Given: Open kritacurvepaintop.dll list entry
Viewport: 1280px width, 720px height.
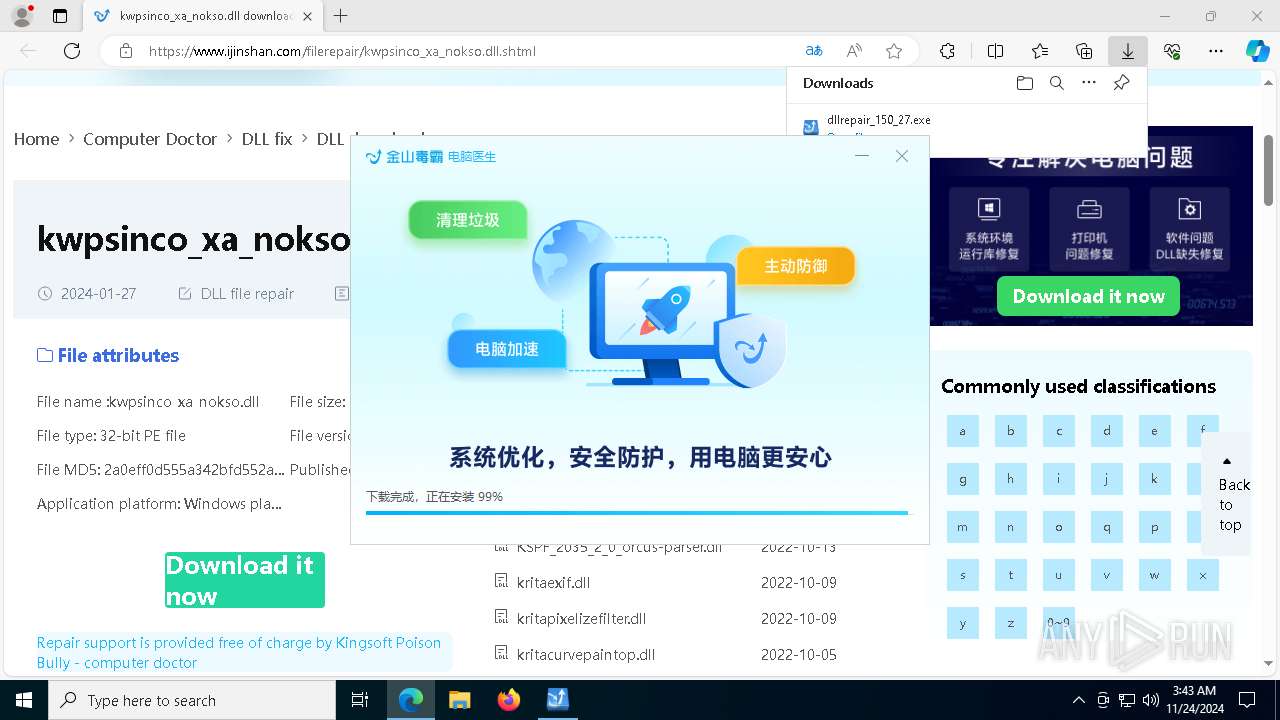Looking at the screenshot, I should 586,654.
